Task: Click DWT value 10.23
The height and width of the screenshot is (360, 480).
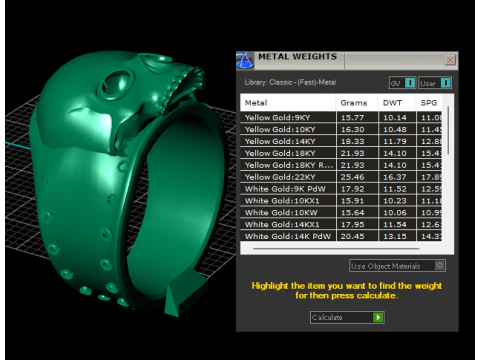Action: tap(395, 201)
